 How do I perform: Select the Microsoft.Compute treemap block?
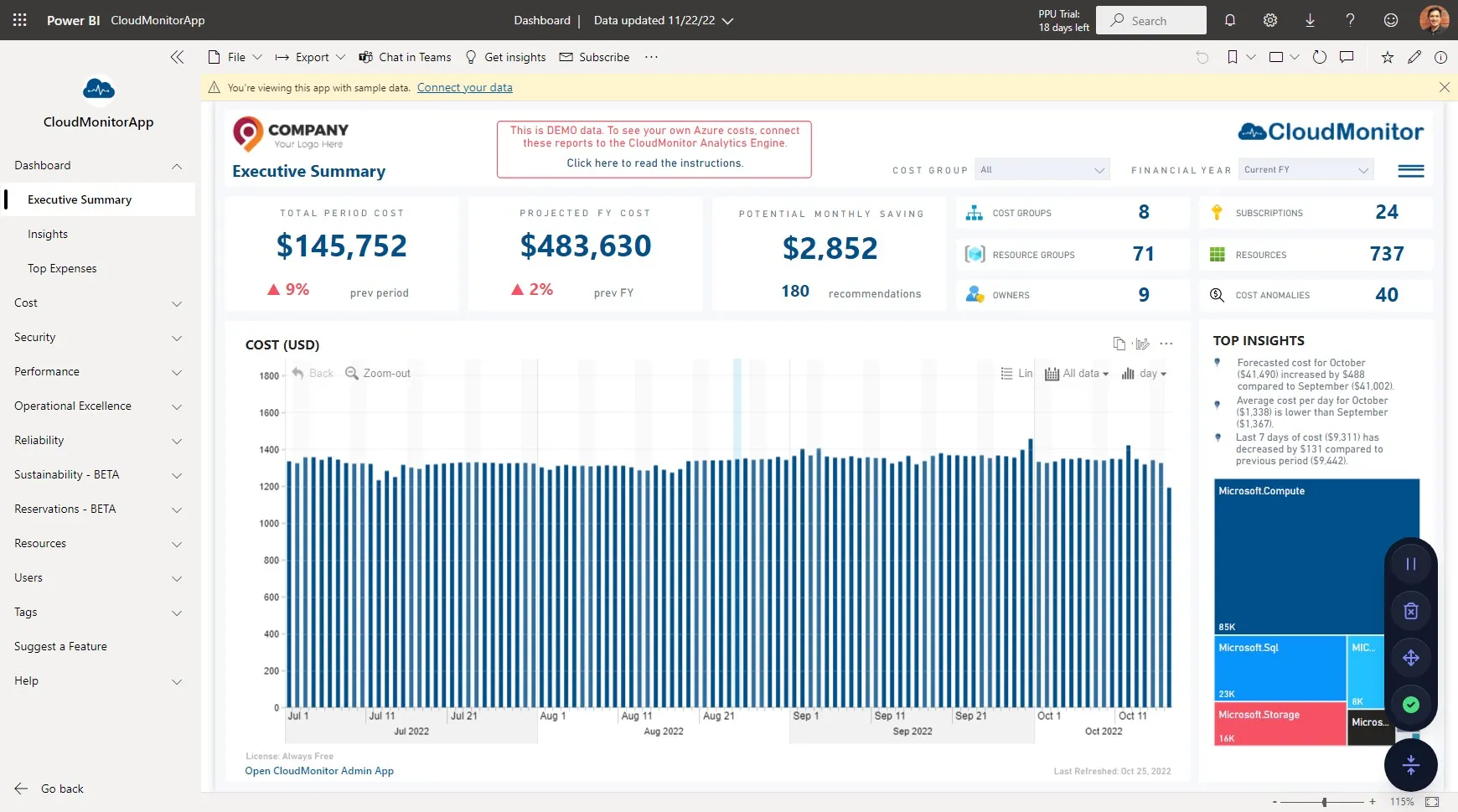[x=1316, y=556]
